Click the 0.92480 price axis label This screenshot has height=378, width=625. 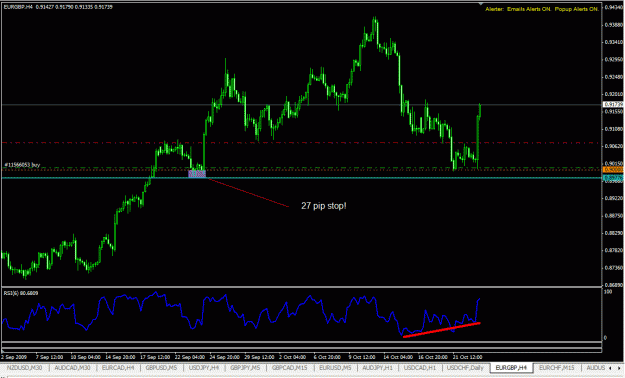coord(614,77)
